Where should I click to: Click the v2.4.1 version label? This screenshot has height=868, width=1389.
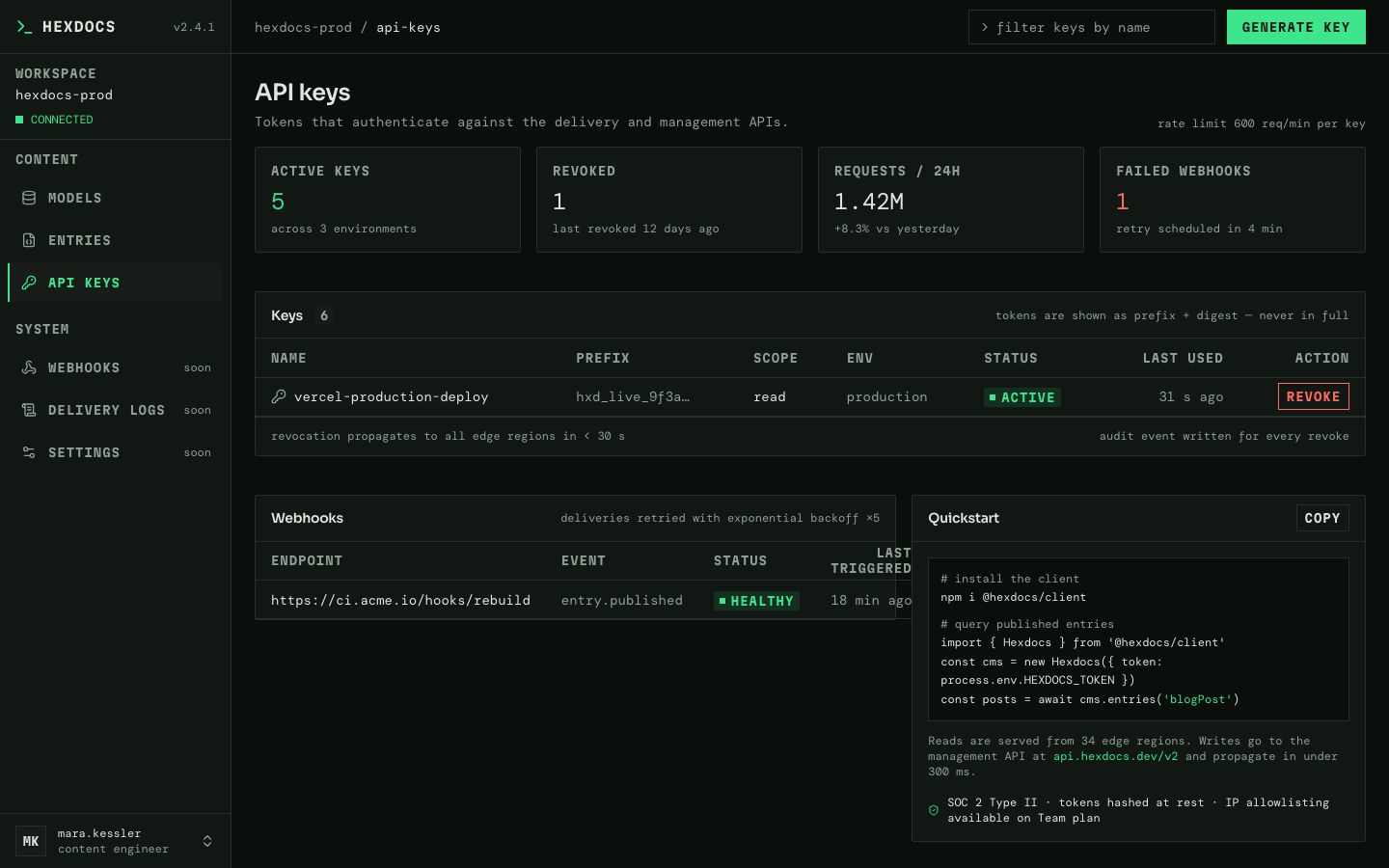194,27
